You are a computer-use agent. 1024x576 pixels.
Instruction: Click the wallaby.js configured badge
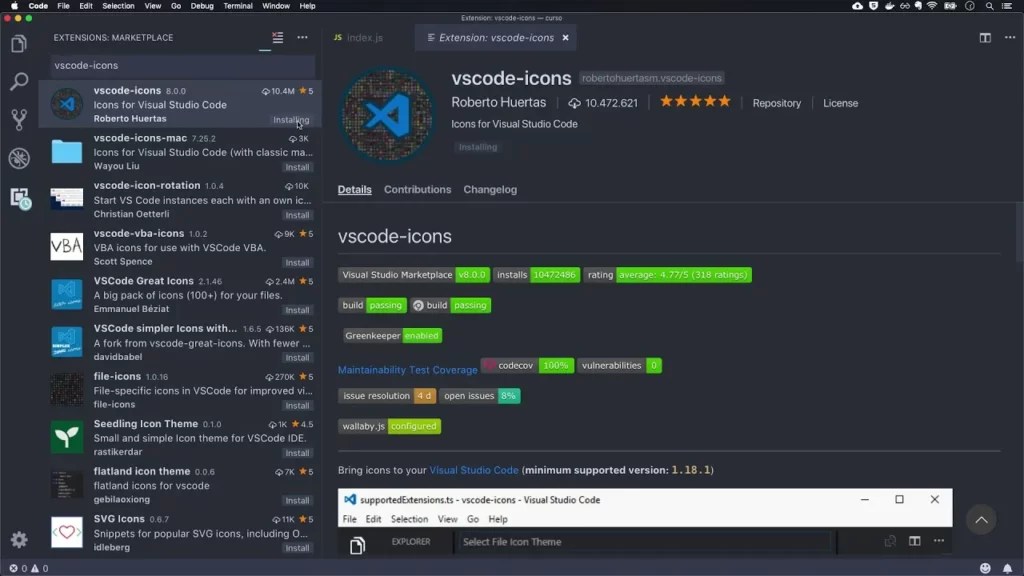pyautogui.click(x=390, y=426)
